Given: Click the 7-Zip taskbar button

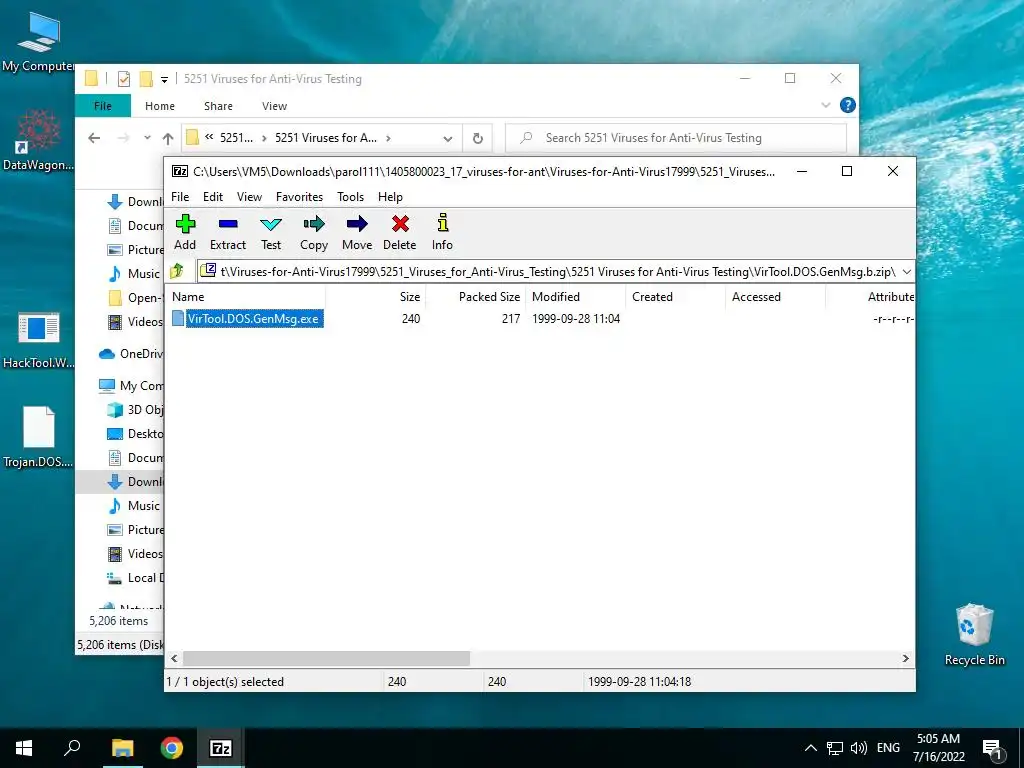Looking at the screenshot, I should pos(221,748).
